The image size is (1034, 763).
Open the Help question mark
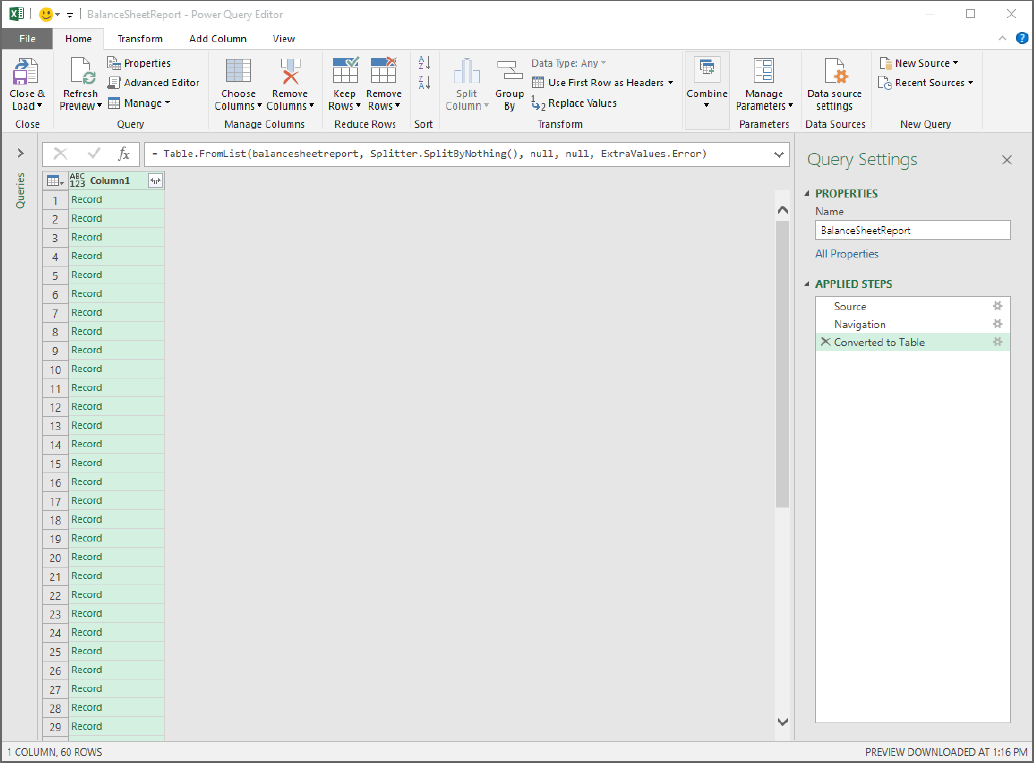coord(1021,38)
